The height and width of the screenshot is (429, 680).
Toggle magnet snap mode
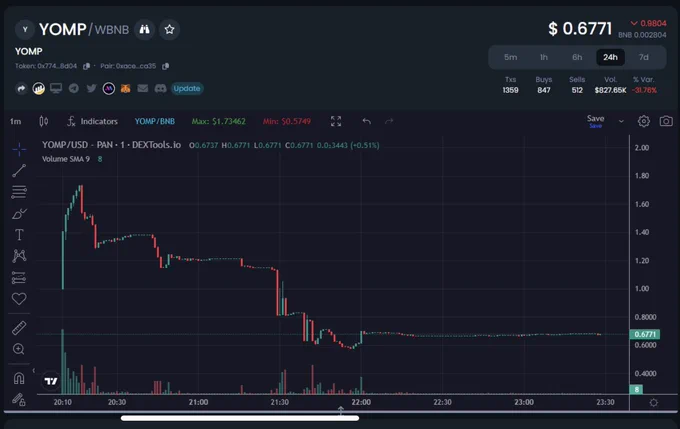[19, 379]
